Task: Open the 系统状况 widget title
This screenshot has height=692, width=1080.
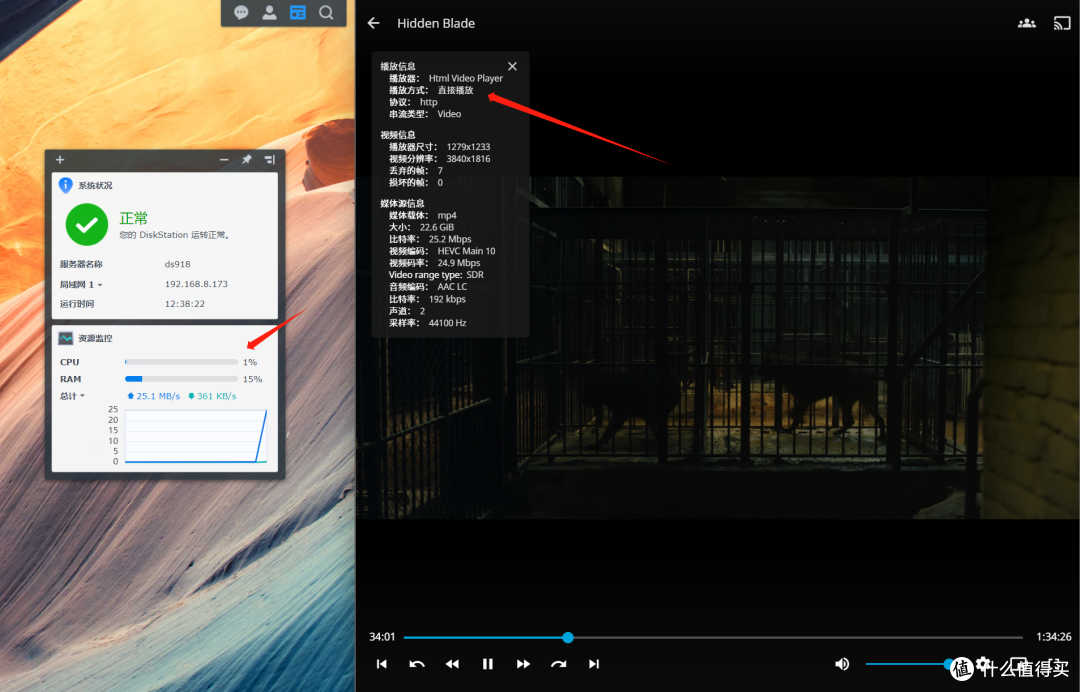Action: coord(95,185)
